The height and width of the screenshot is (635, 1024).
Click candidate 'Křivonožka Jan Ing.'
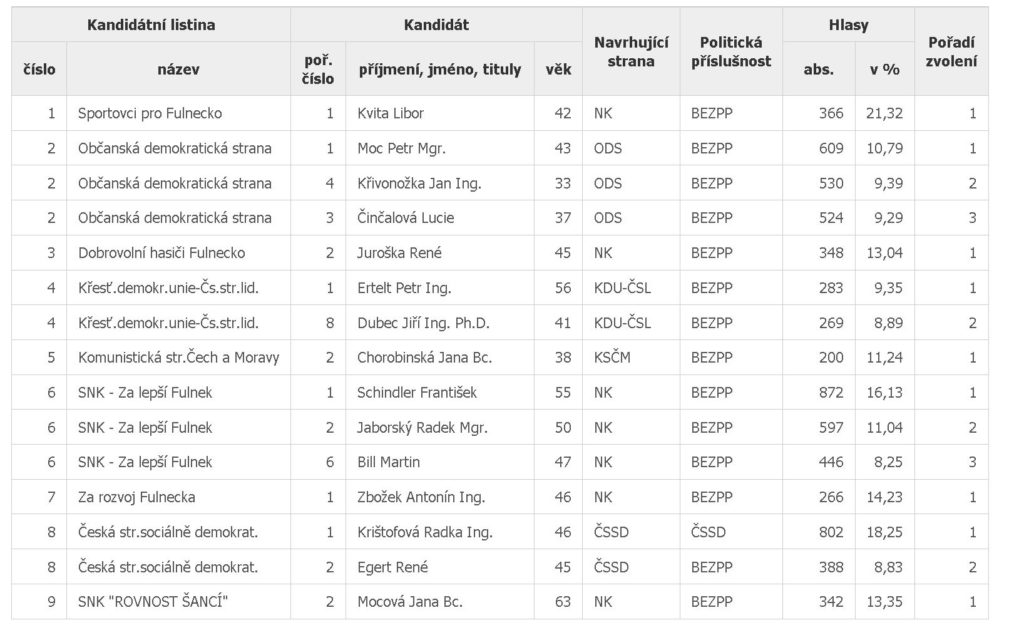click(x=419, y=183)
